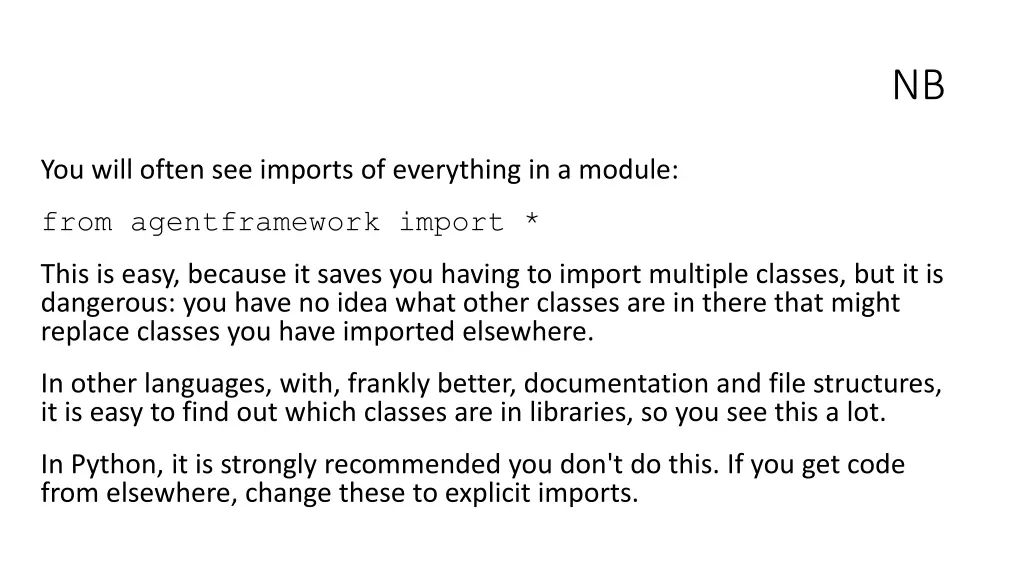This screenshot has height=576, width=1024.
Task: Click the words 'frankly better'
Action: [432, 384]
